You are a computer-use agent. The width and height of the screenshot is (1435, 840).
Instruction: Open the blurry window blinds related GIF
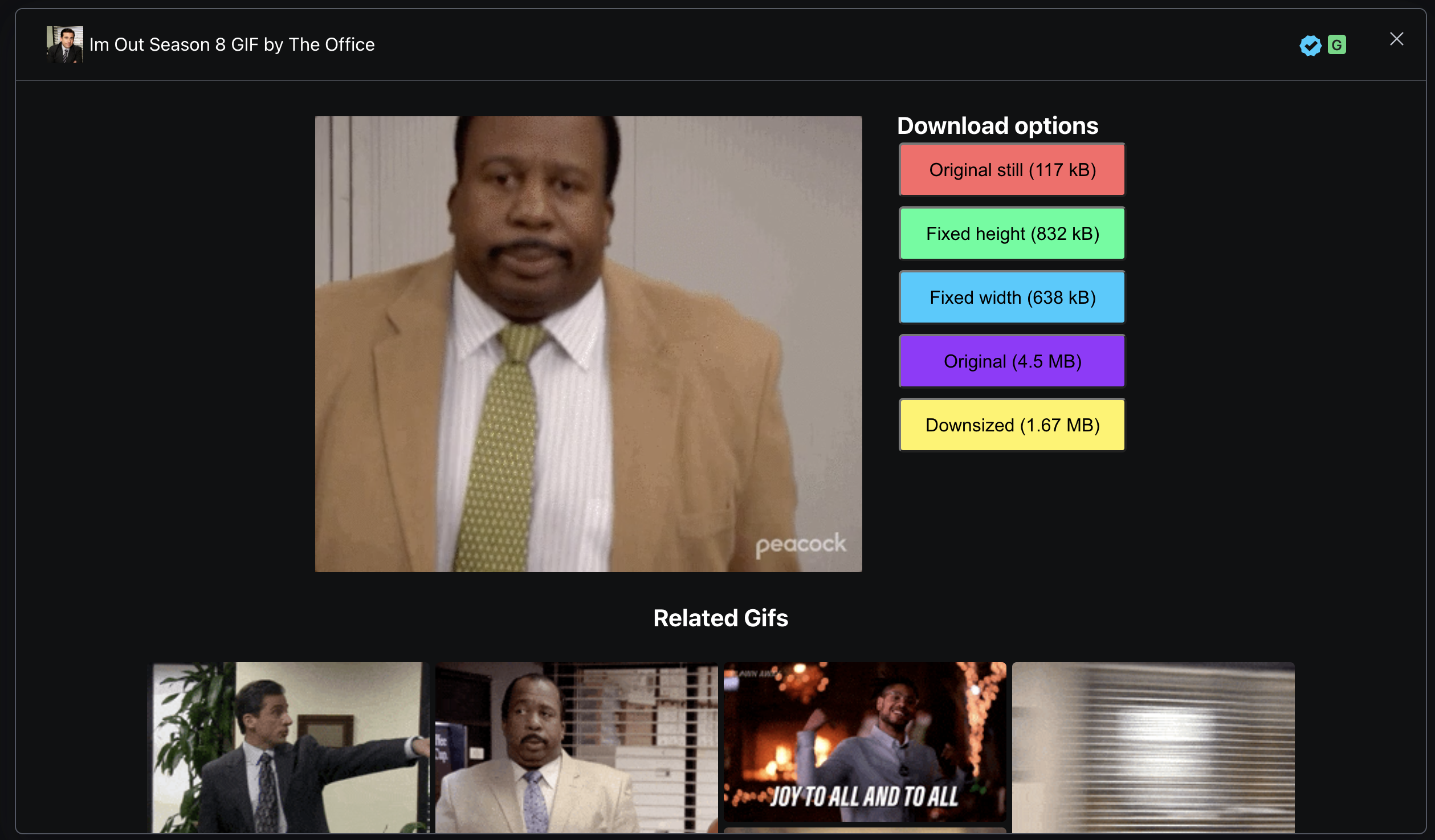1152,747
